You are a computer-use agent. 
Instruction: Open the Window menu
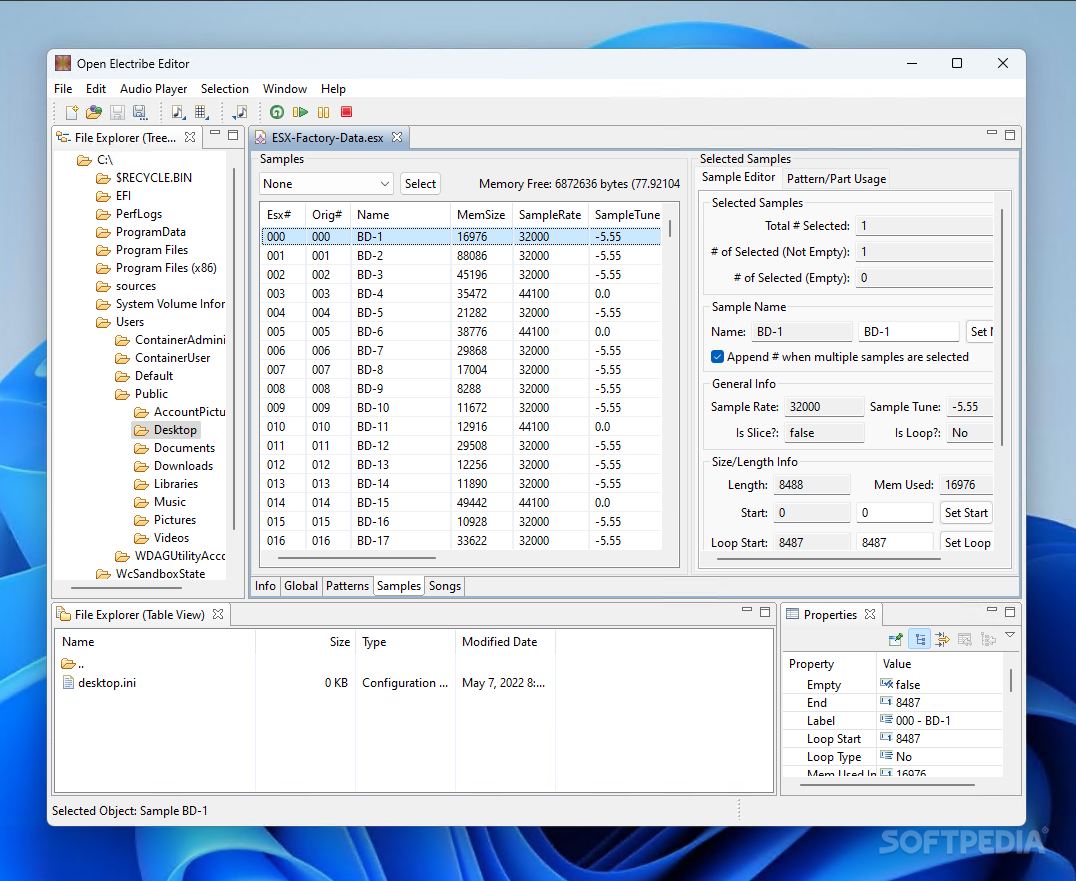pyautogui.click(x=285, y=89)
